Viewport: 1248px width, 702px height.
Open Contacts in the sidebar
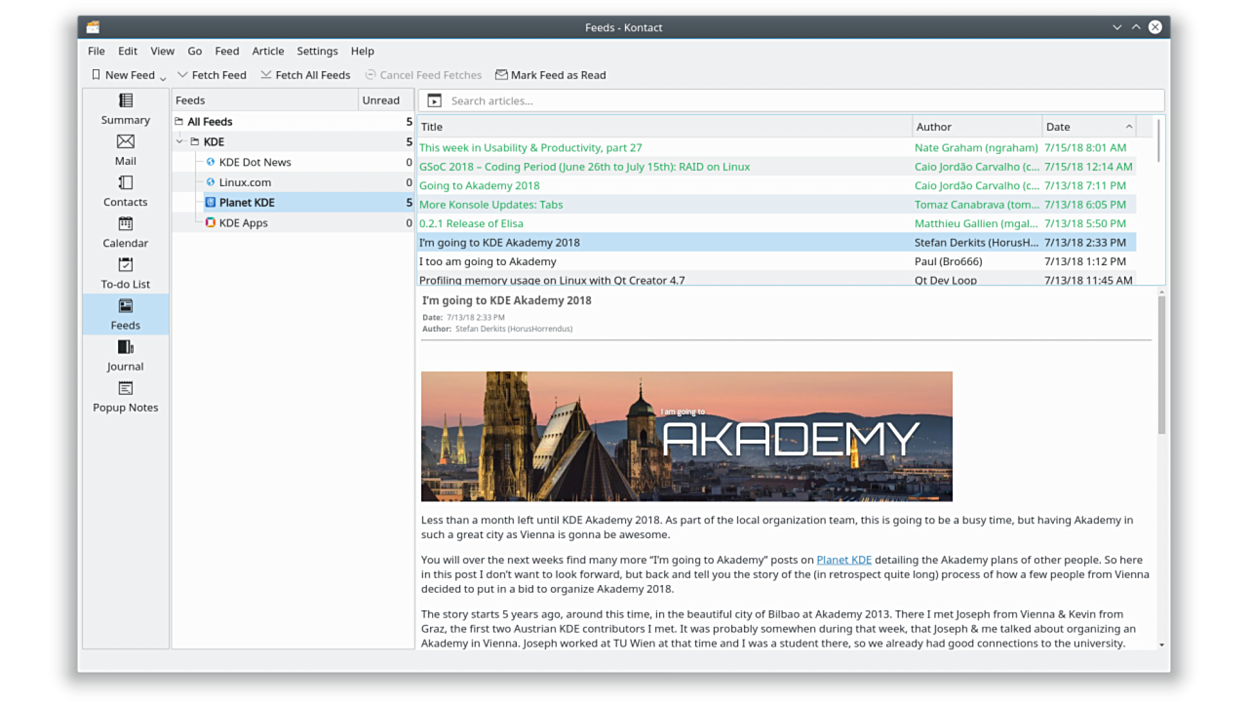pyautogui.click(x=125, y=191)
